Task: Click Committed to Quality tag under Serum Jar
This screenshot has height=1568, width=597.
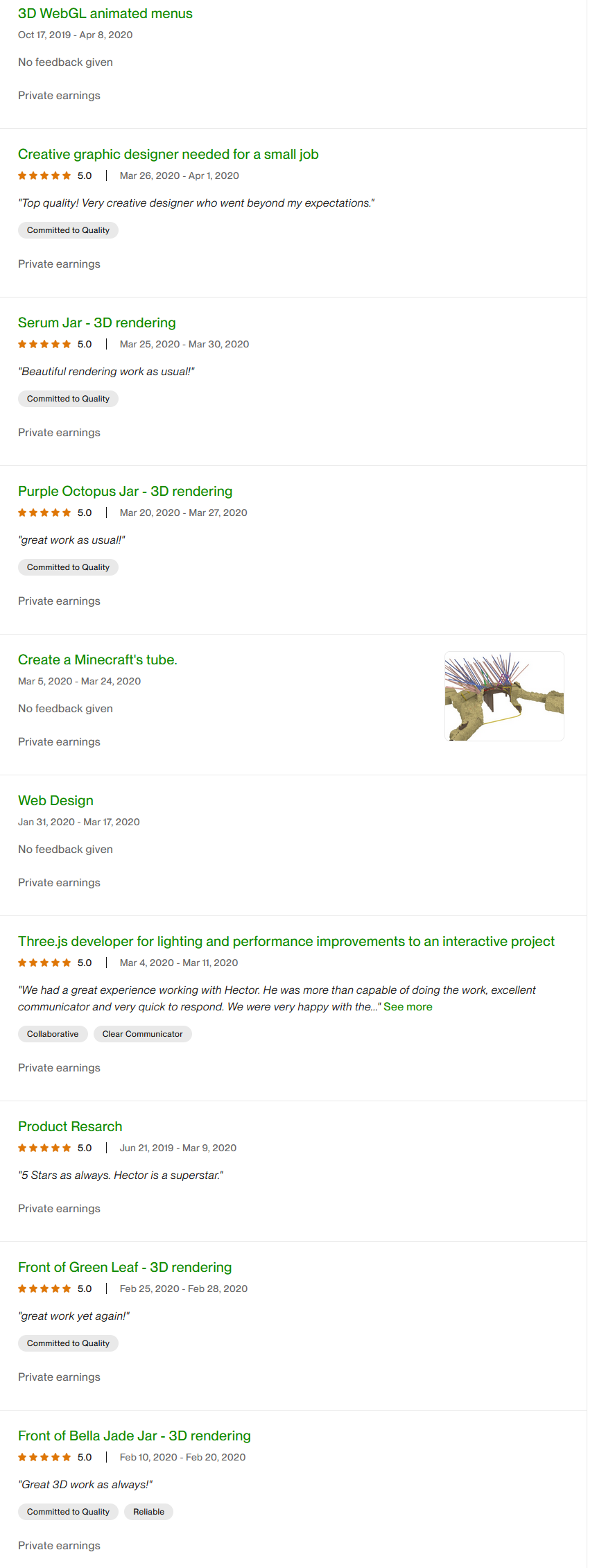Action: click(x=68, y=399)
